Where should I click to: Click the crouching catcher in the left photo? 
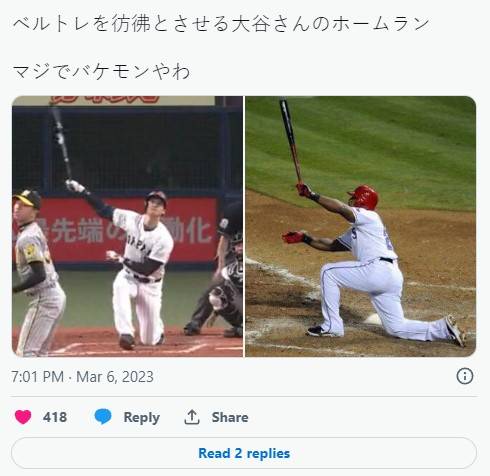pos(217,292)
